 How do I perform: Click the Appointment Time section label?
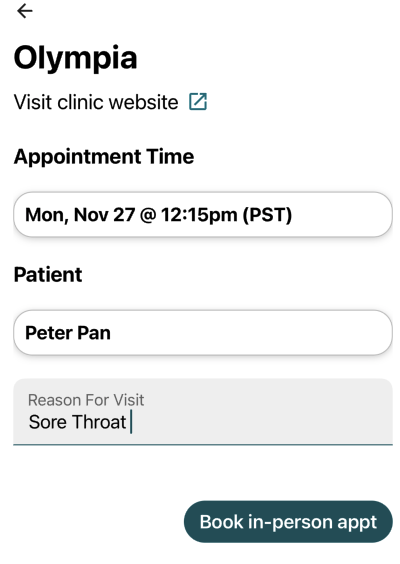pyautogui.click(x=104, y=157)
